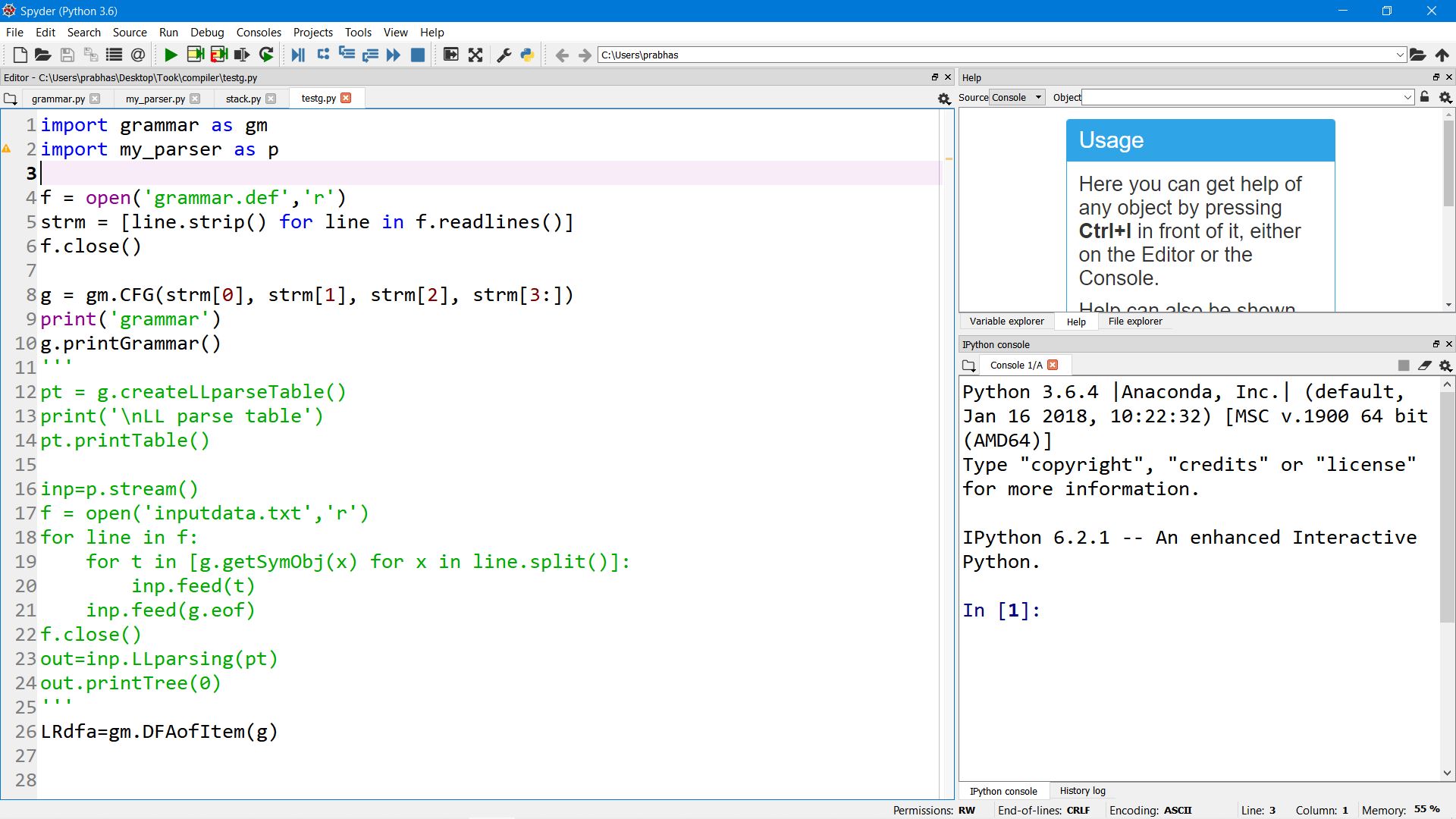Viewport: 1456px width, 819px height.
Task: Open the Projects menu
Action: point(313,32)
